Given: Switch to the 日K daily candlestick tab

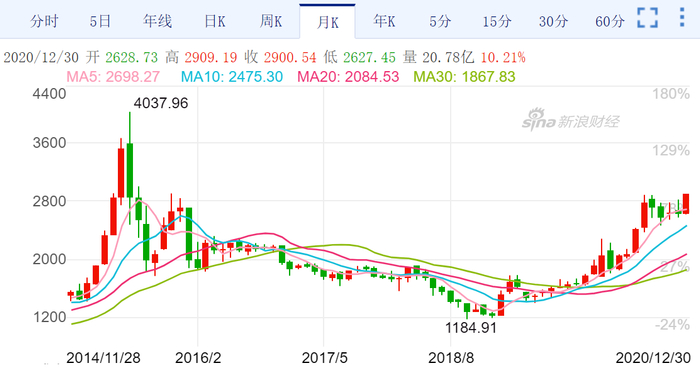Looking at the screenshot, I should coord(215,21).
